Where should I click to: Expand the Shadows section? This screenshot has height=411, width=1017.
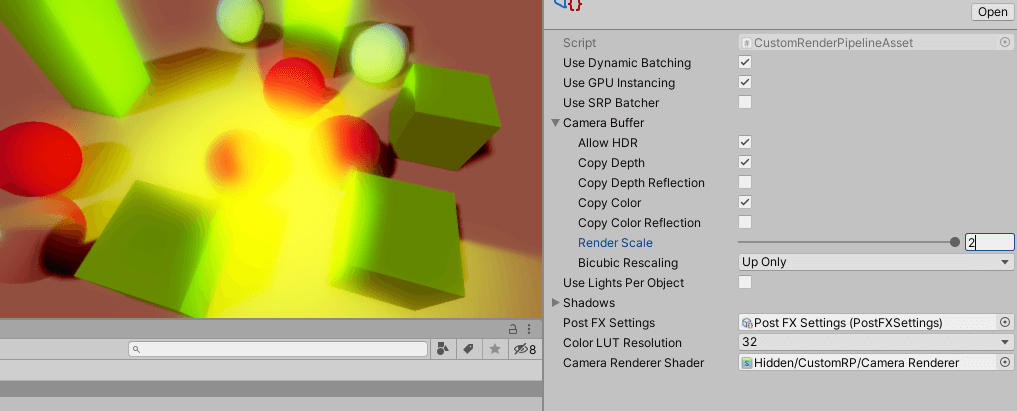(556, 302)
